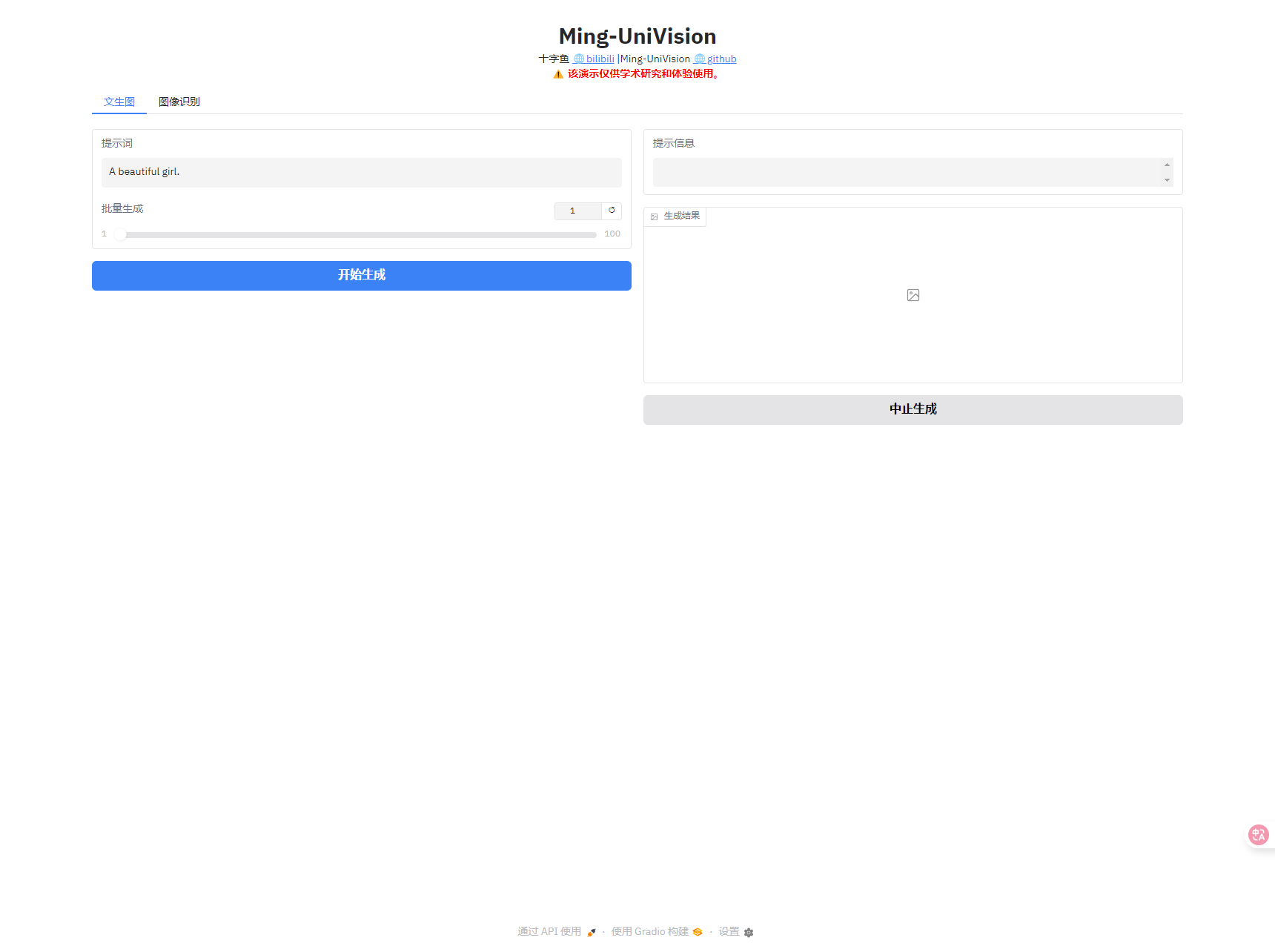Click the 批量生成 slider handle

coord(120,234)
